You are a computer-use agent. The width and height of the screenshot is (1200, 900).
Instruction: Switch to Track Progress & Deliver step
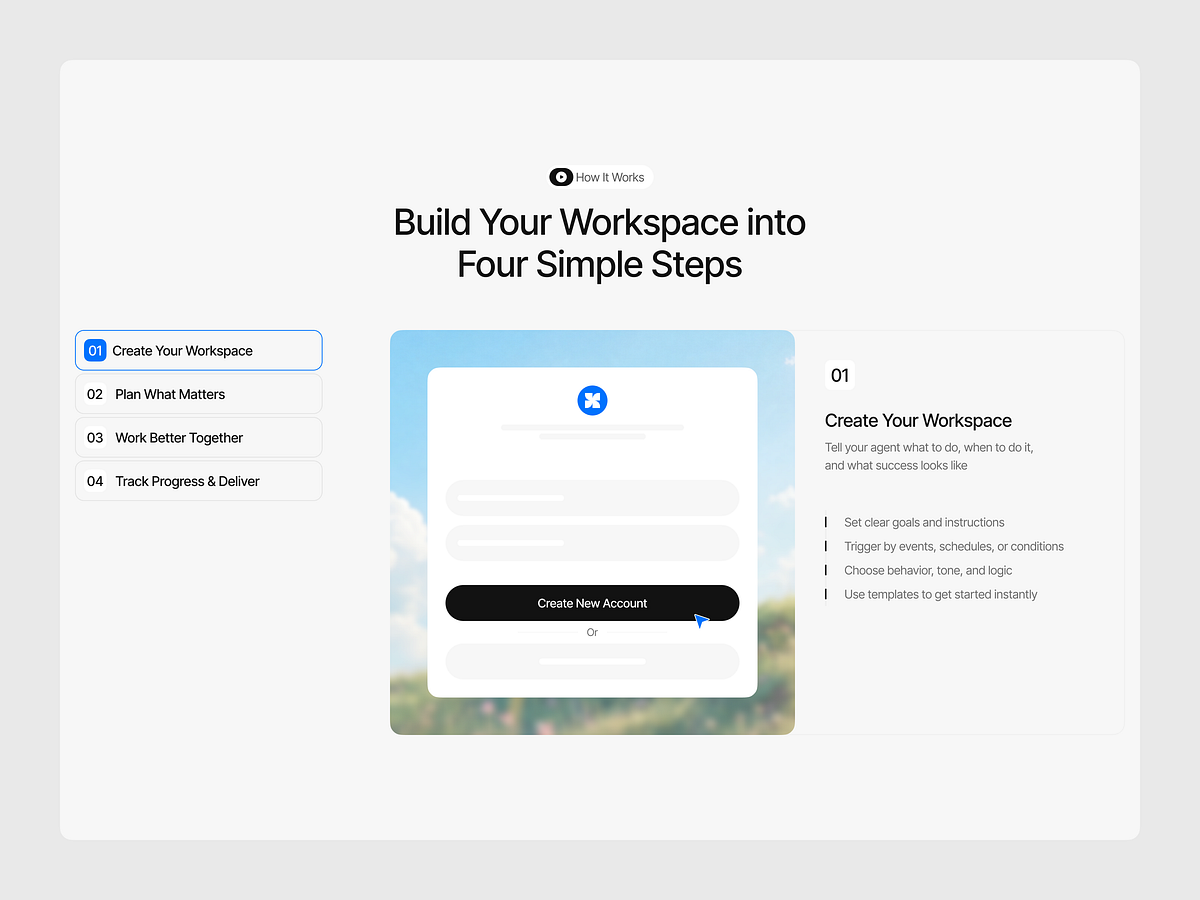pyautogui.click(x=199, y=481)
